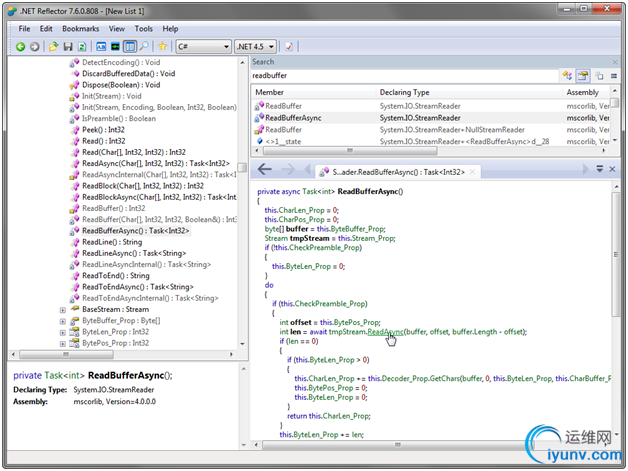Open the Tools menu

(143, 29)
